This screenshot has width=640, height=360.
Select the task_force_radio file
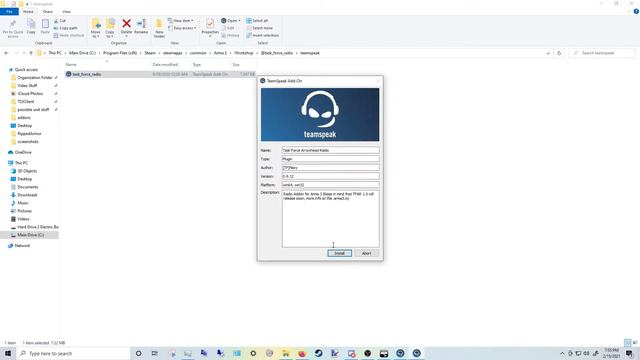[x=87, y=74]
